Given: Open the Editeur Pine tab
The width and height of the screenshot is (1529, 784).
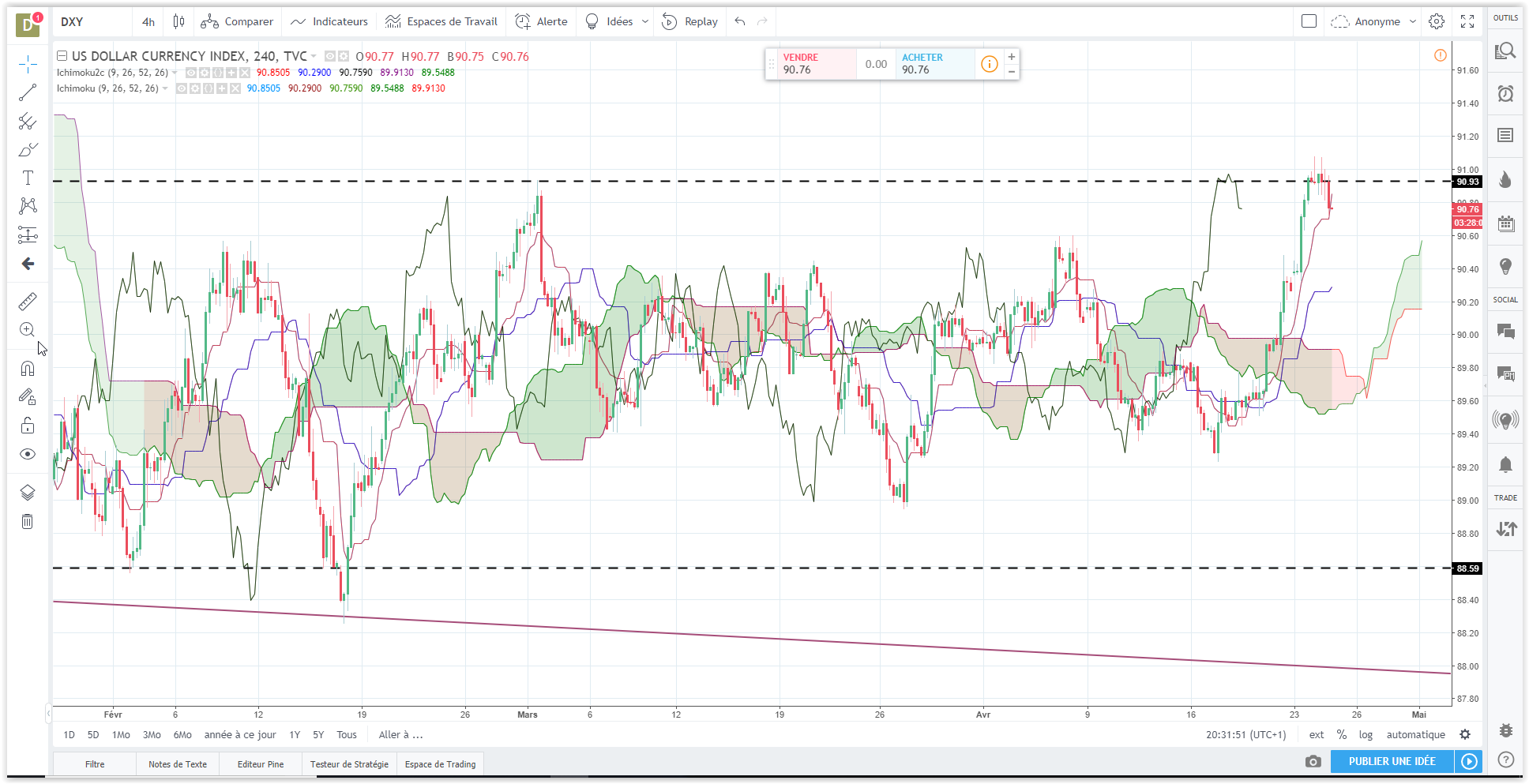Looking at the screenshot, I should (261, 764).
